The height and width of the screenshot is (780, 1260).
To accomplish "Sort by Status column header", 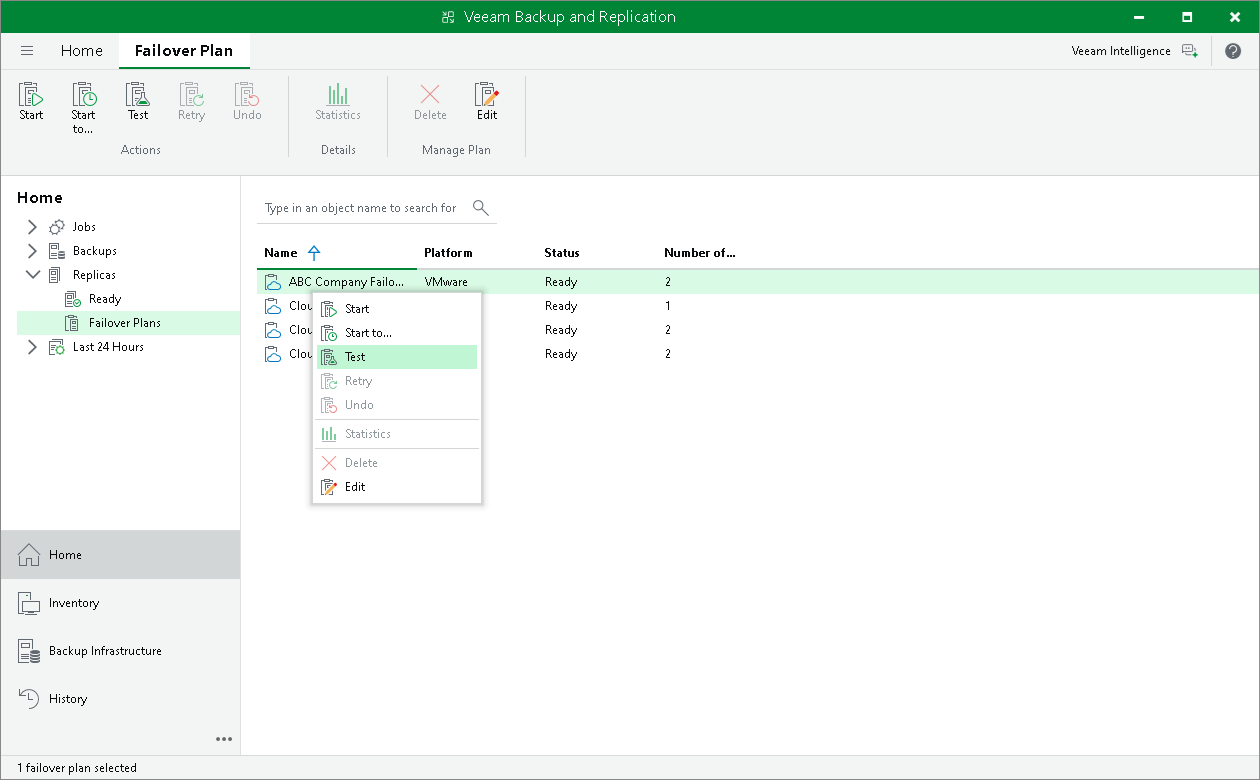I will tap(562, 253).
